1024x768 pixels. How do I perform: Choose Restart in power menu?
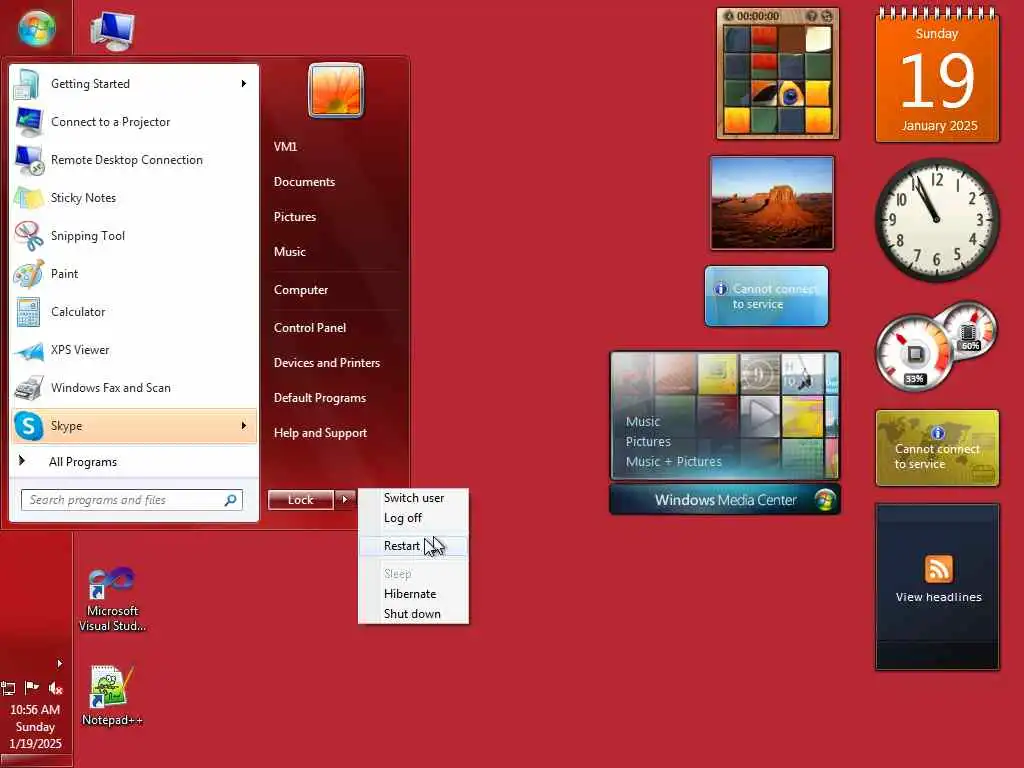(413, 546)
